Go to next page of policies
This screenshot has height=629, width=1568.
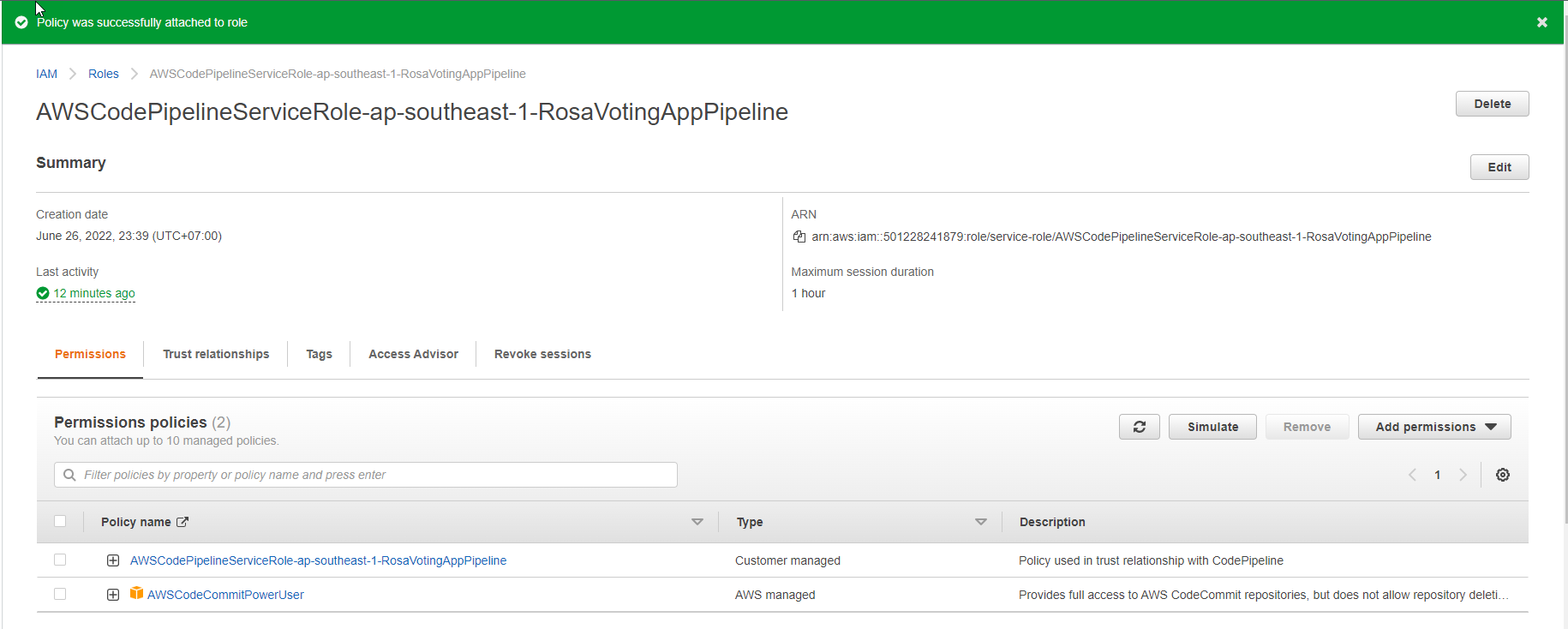[1463, 475]
